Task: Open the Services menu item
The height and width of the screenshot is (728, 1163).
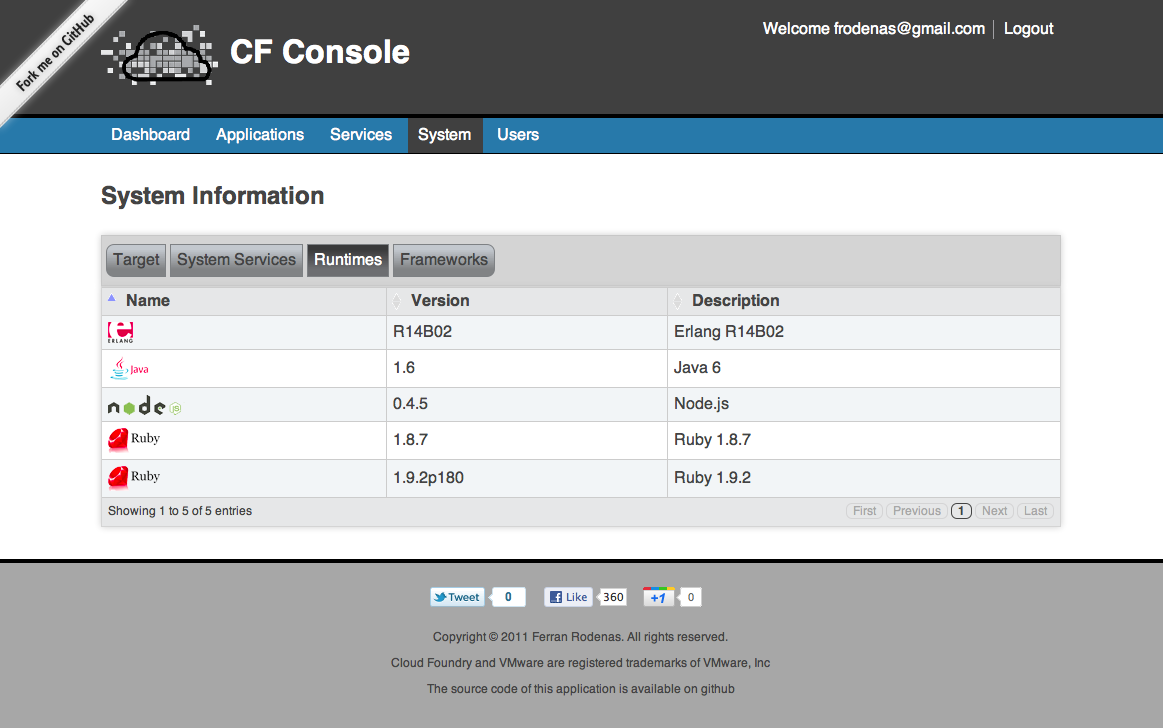Action: 360,135
